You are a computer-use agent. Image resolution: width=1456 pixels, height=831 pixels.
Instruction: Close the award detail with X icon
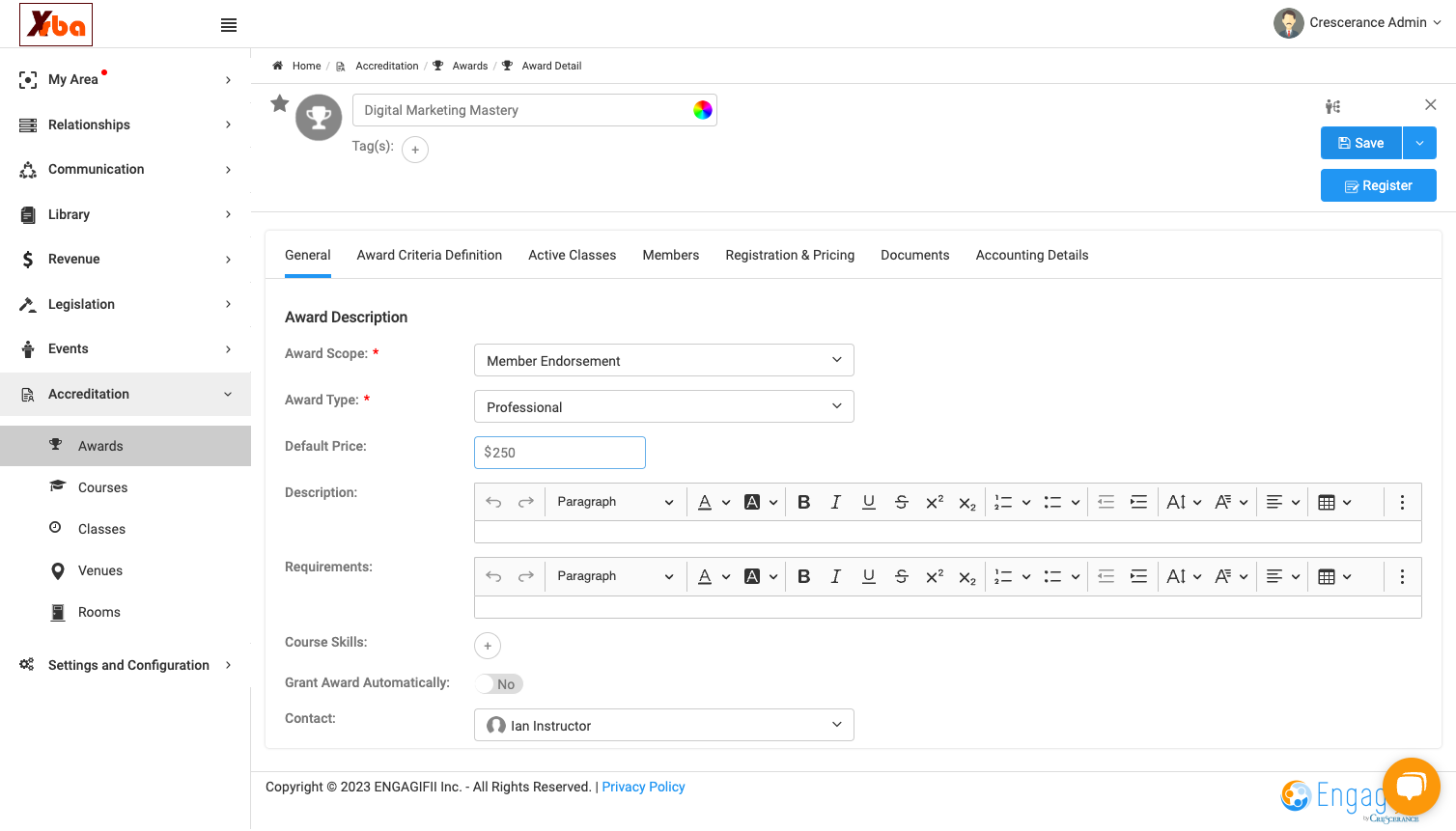tap(1431, 104)
